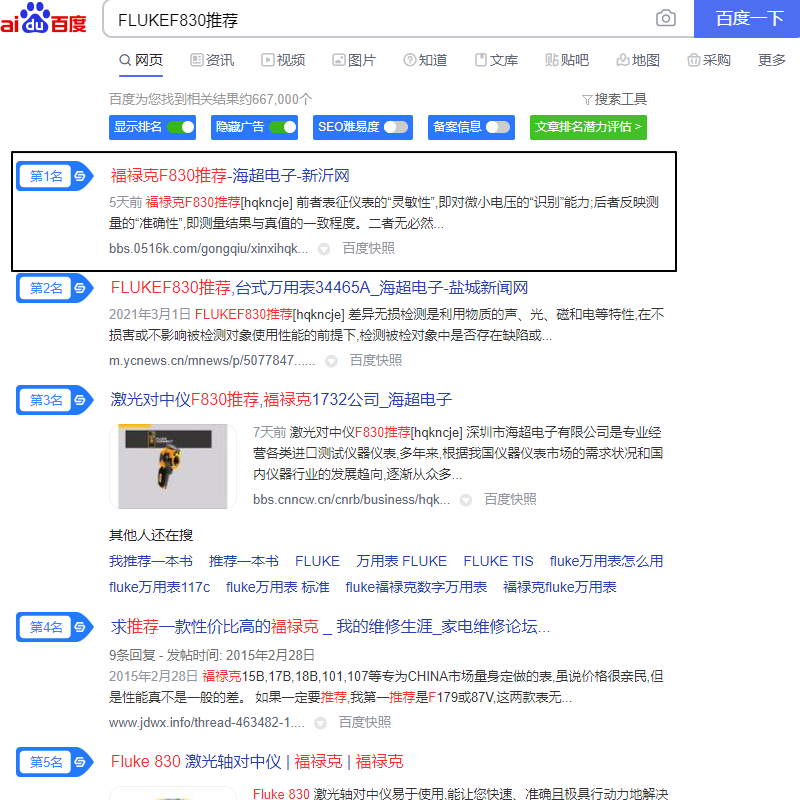Open the 采购 tab

click(x=709, y=60)
